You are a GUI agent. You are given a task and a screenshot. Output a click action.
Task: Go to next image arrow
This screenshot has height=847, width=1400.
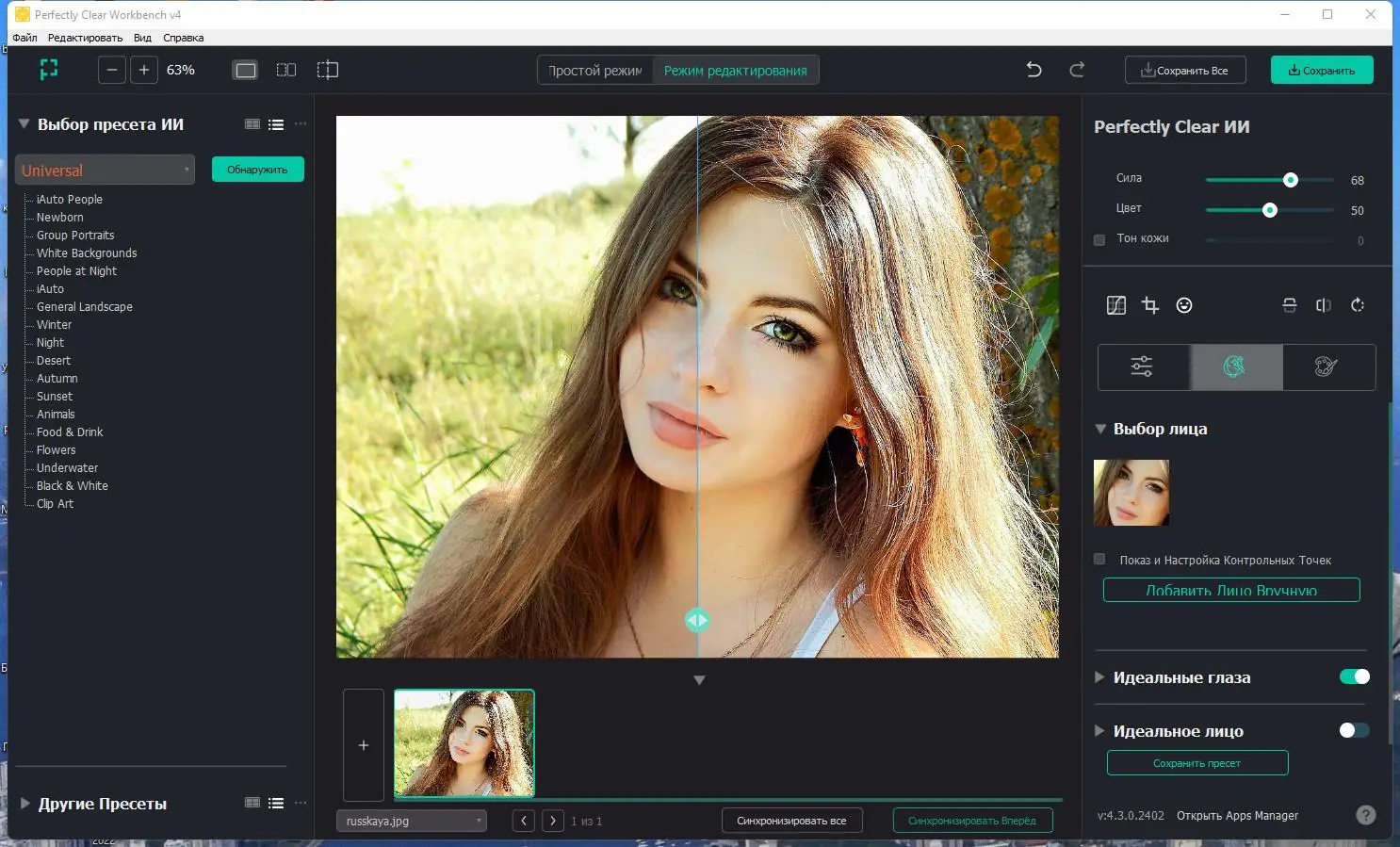(x=553, y=821)
